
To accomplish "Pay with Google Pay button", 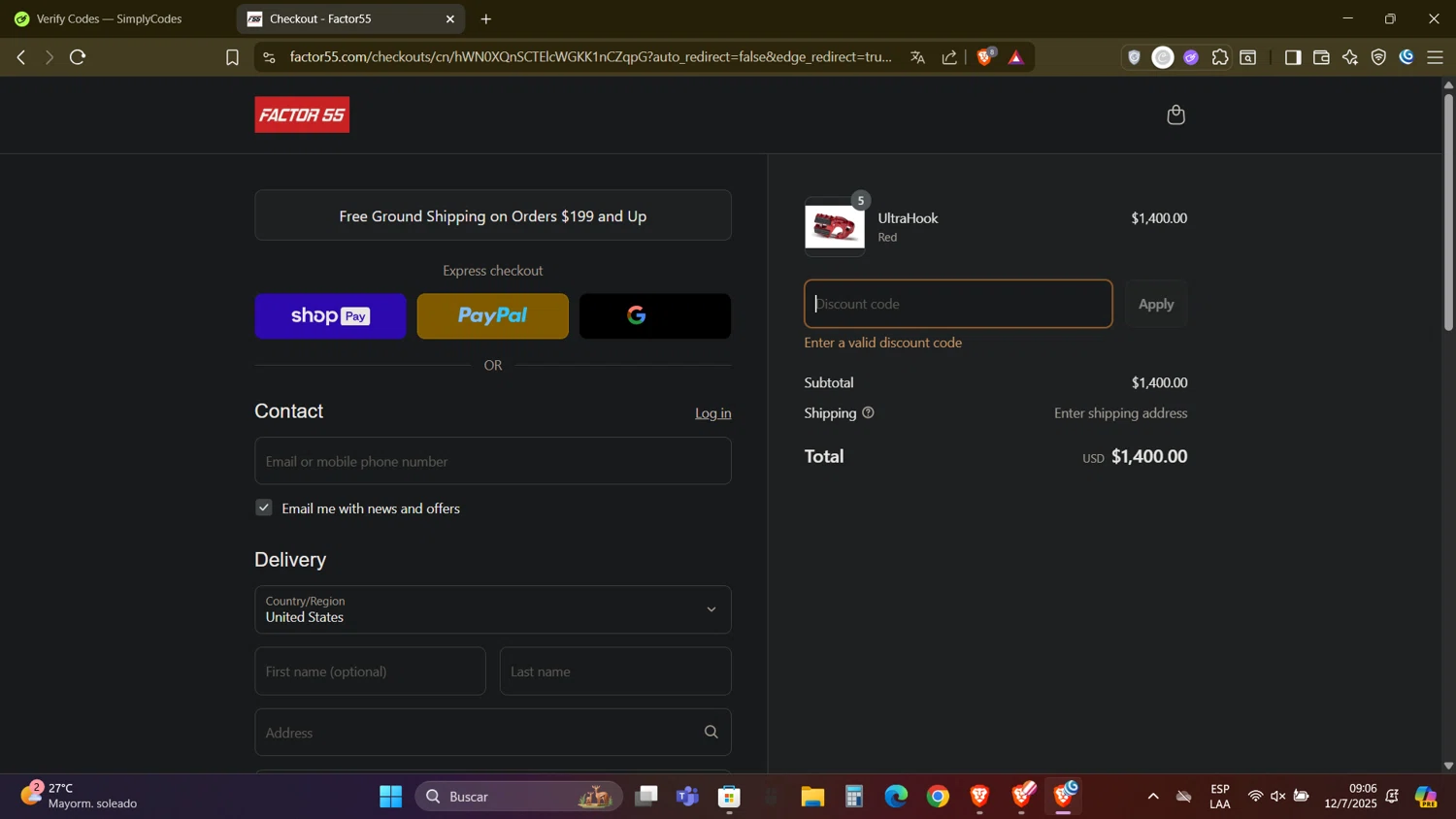I will point(655,316).
